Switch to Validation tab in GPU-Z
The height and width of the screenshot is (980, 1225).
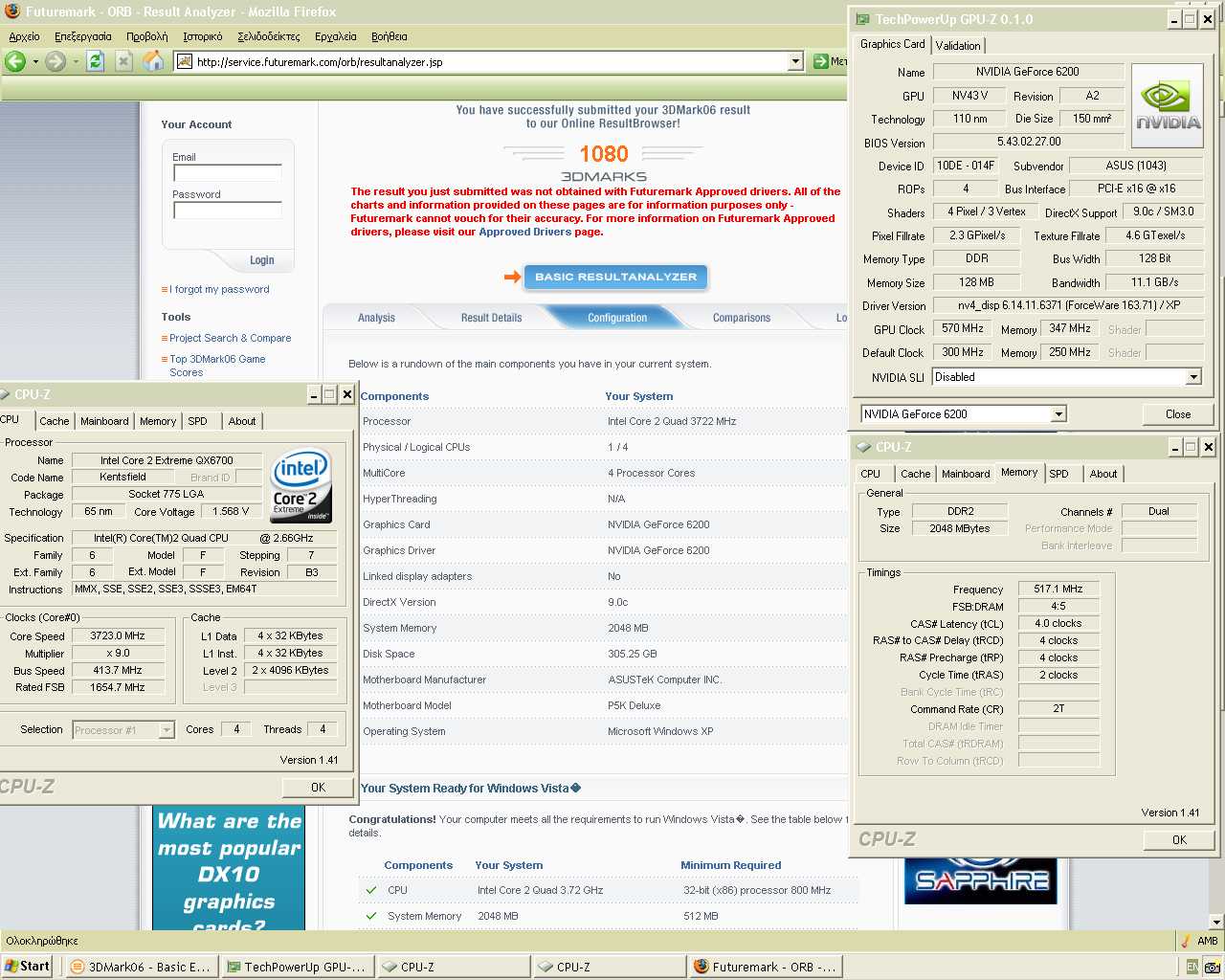coord(958,46)
